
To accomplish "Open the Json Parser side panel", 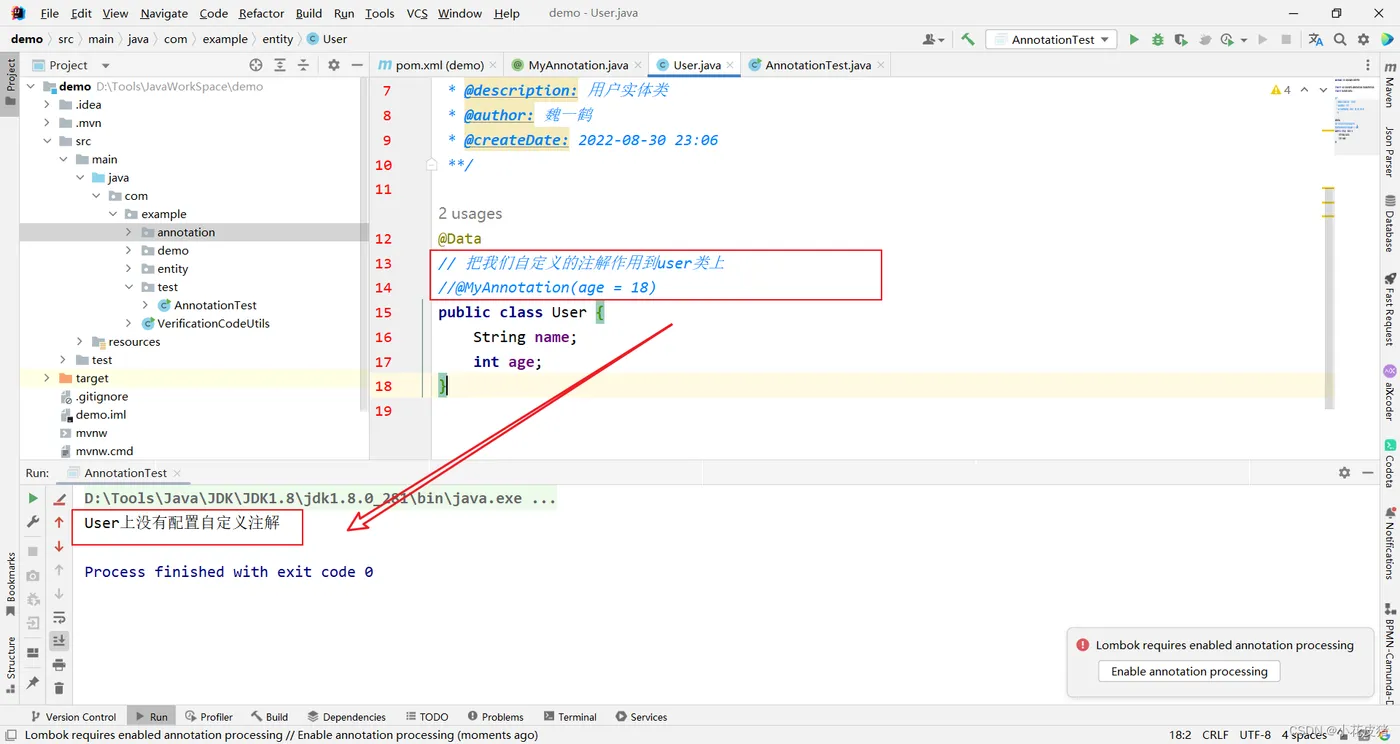I will coord(1390,152).
